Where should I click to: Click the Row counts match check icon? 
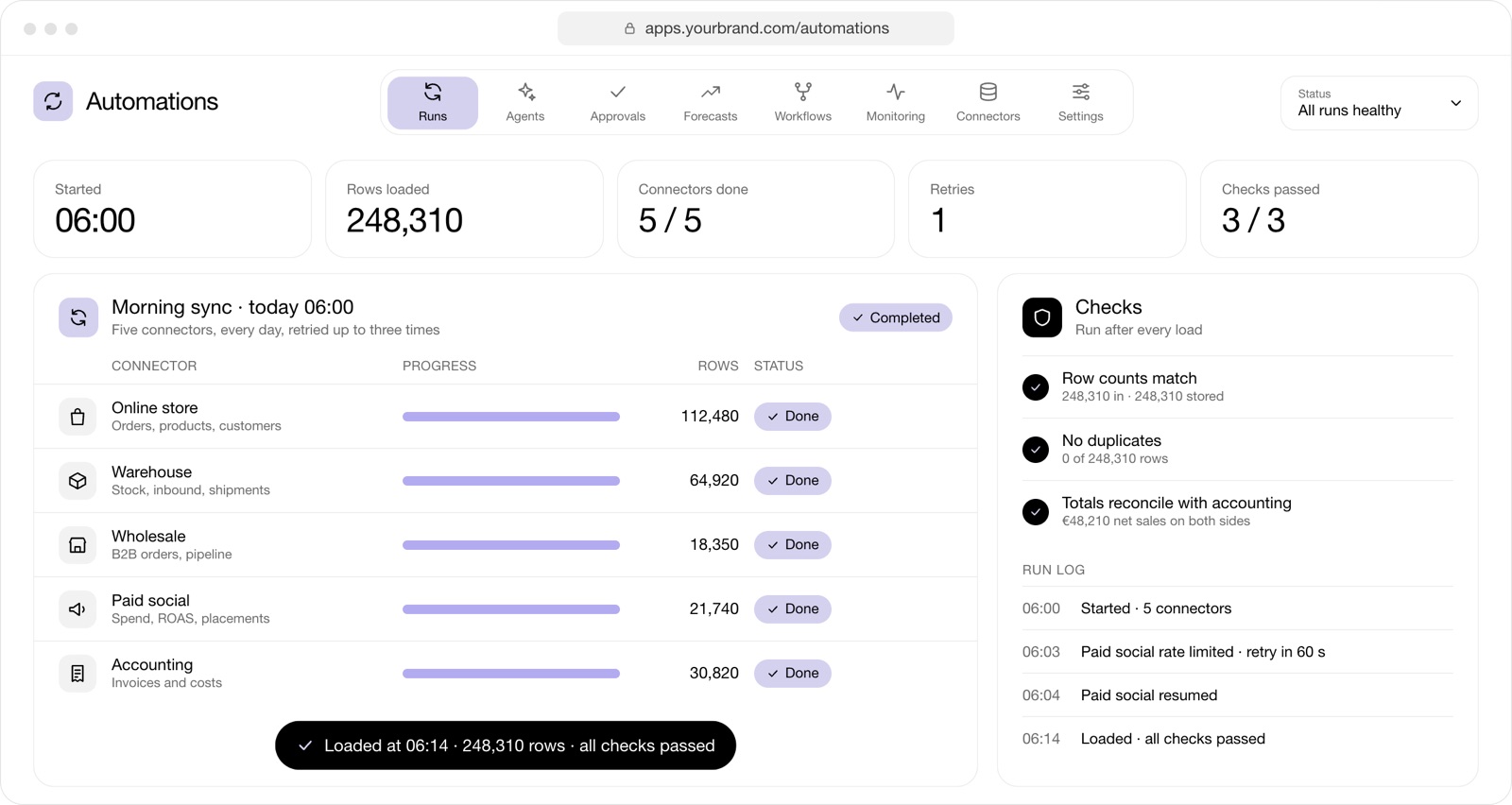(x=1036, y=387)
